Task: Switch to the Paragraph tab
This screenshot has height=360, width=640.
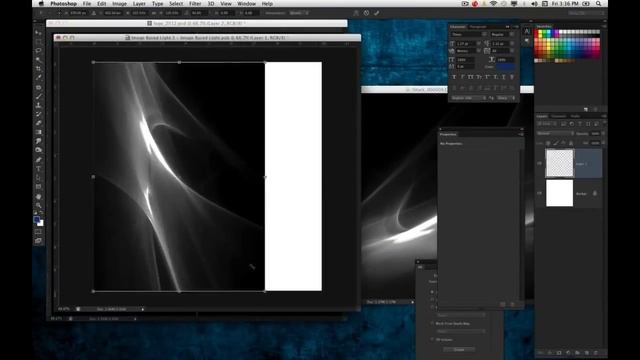Action: point(478,27)
